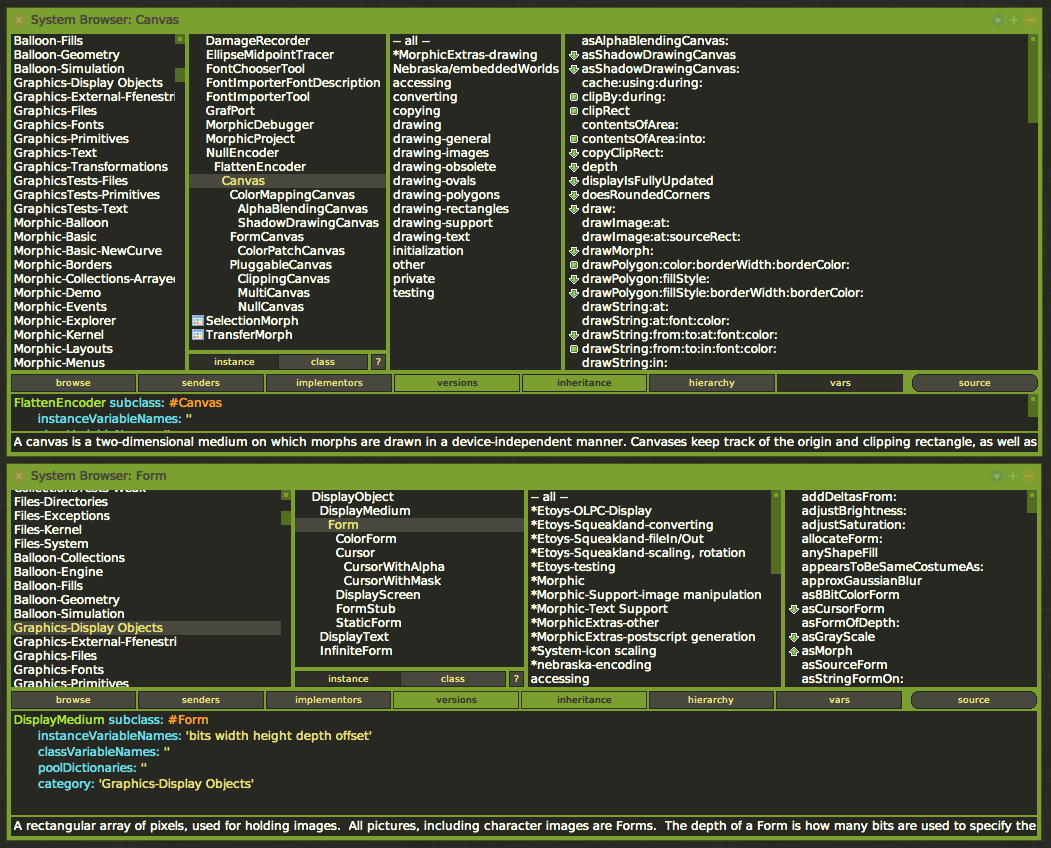
Task: Click the square icon beside contentsOfArea:into:
Action: coord(574,139)
